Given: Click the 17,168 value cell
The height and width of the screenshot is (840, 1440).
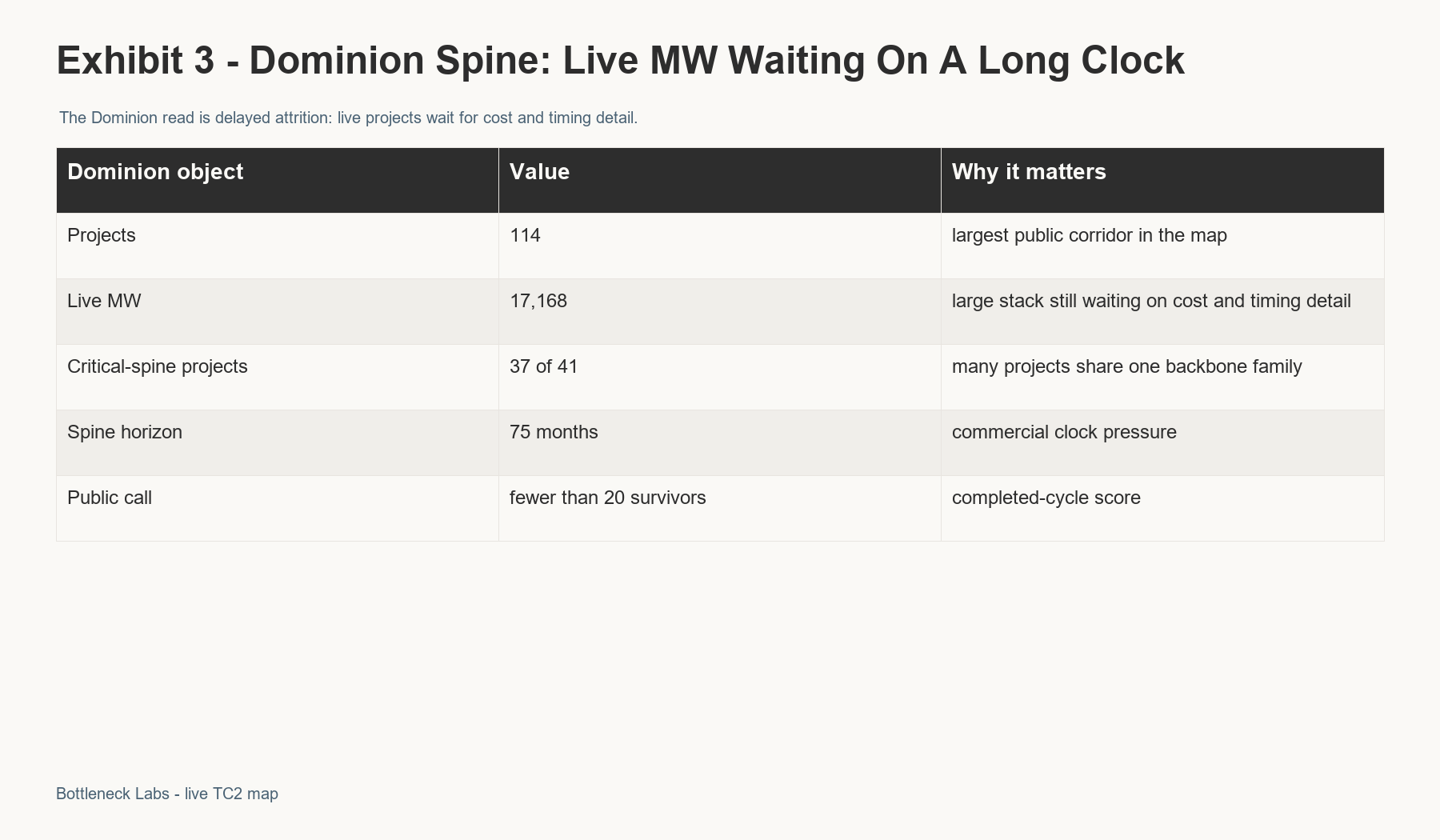Looking at the screenshot, I should coord(720,311).
